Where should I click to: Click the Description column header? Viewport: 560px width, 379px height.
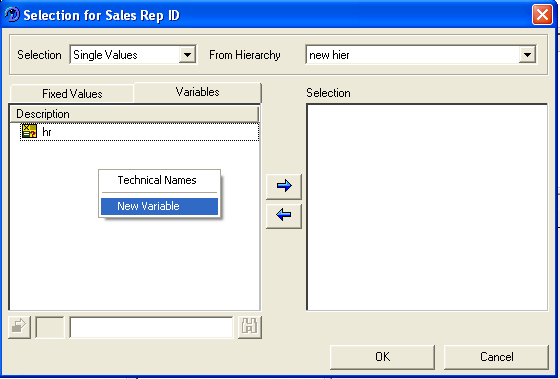(134, 114)
